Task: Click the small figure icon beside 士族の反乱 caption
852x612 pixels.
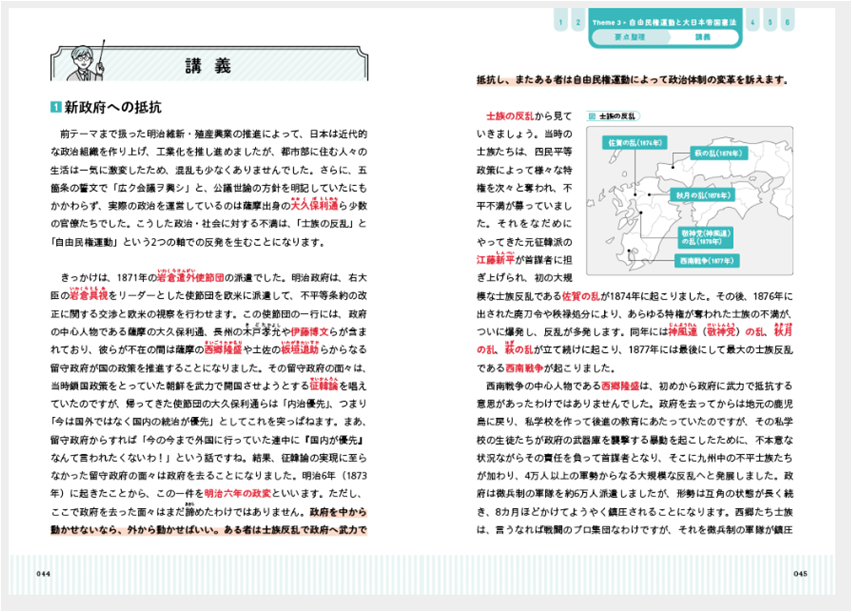Action: tap(593, 116)
